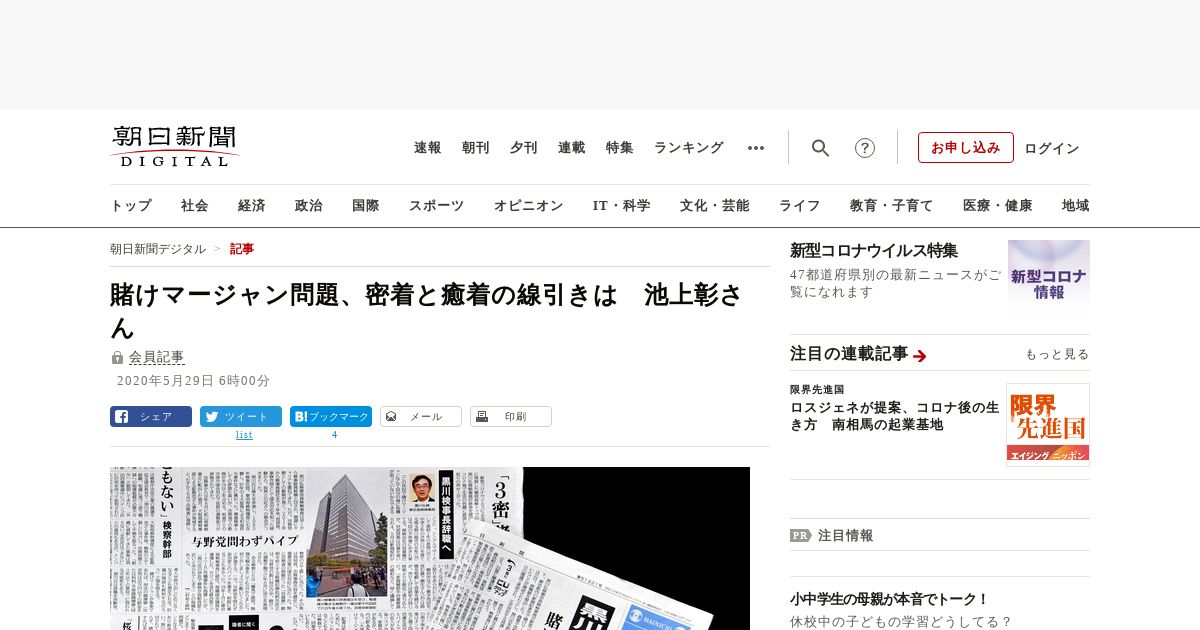Click the もっと見る link

click(x=1057, y=354)
